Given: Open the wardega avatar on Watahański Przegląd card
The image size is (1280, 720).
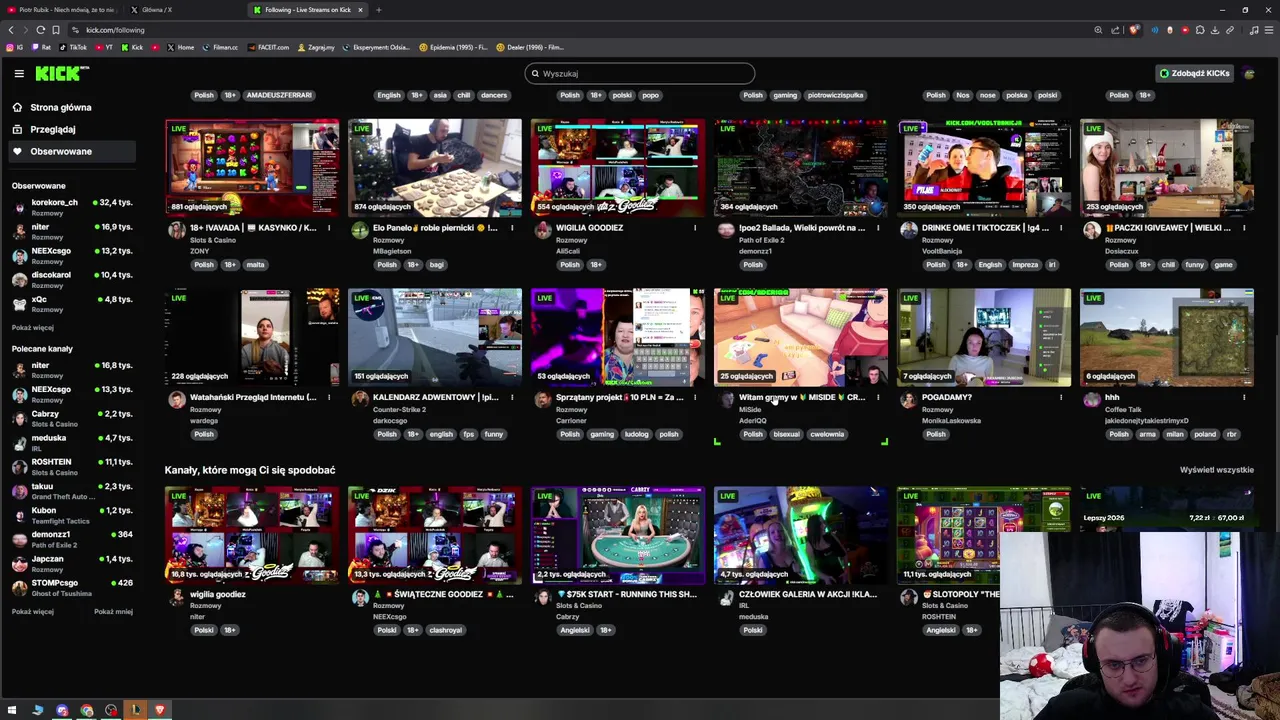Looking at the screenshot, I should [176, 400].
